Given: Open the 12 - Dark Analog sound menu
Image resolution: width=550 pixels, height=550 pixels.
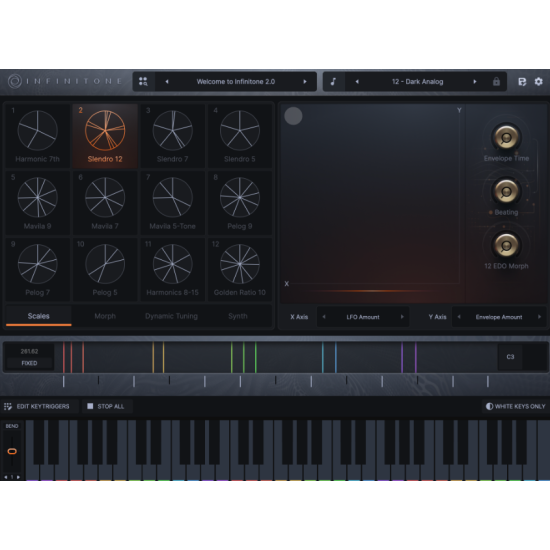Looking at the screenshot, I should click(417, 82).
